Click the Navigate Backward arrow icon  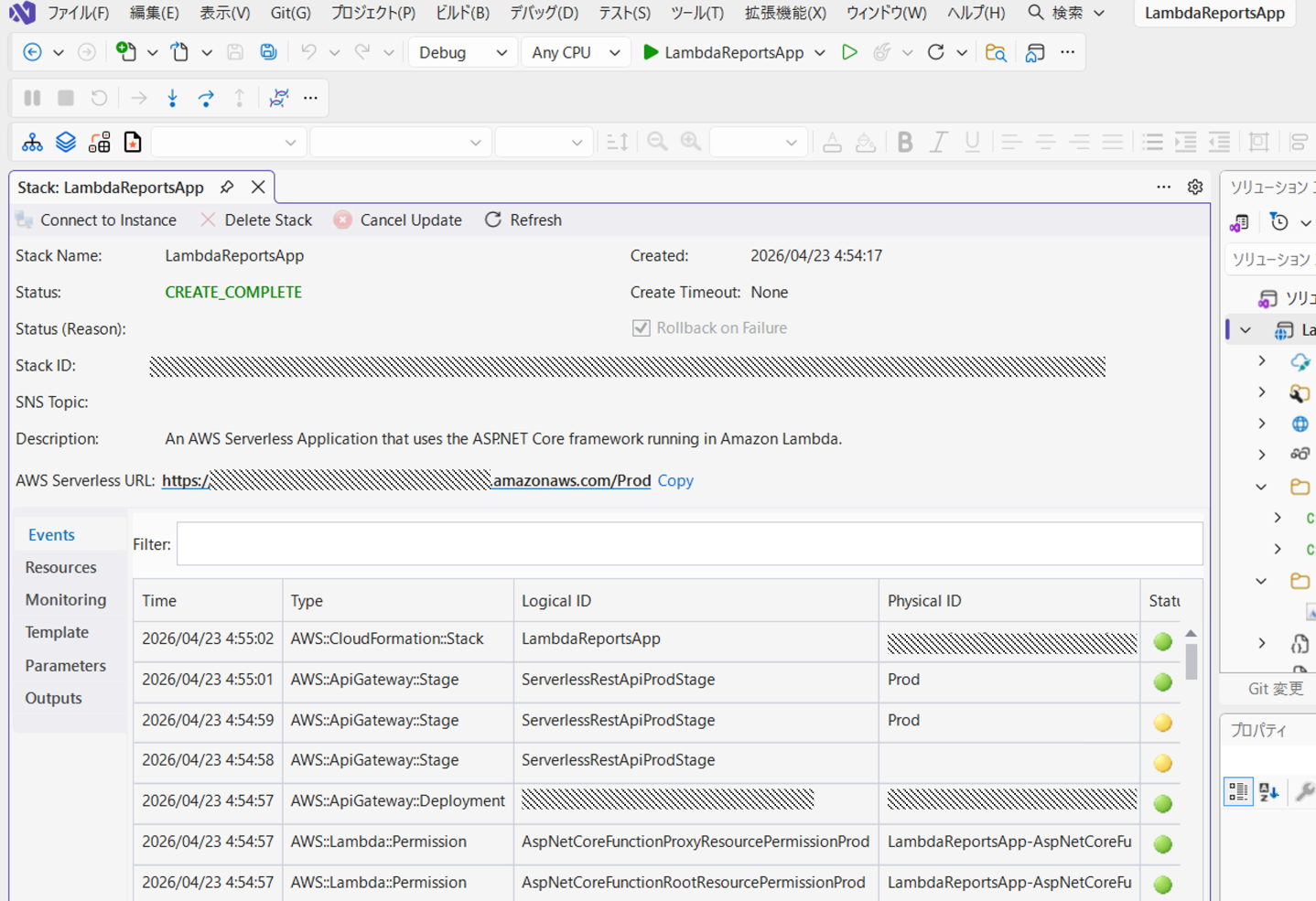point(32,52)
